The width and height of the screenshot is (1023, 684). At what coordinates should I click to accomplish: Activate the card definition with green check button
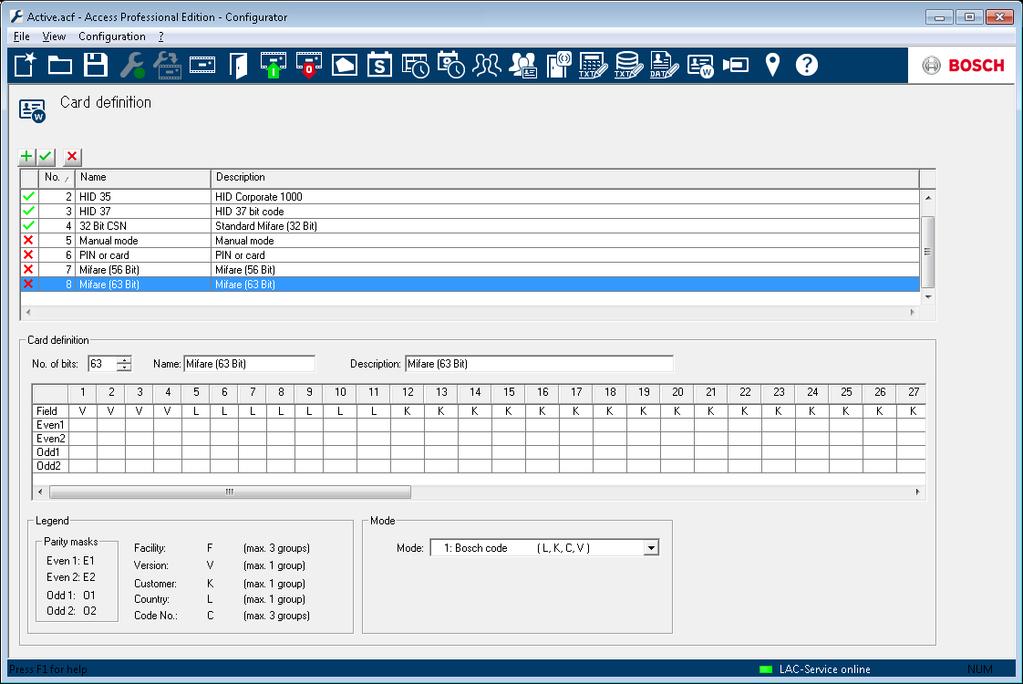tap(46, 157)
